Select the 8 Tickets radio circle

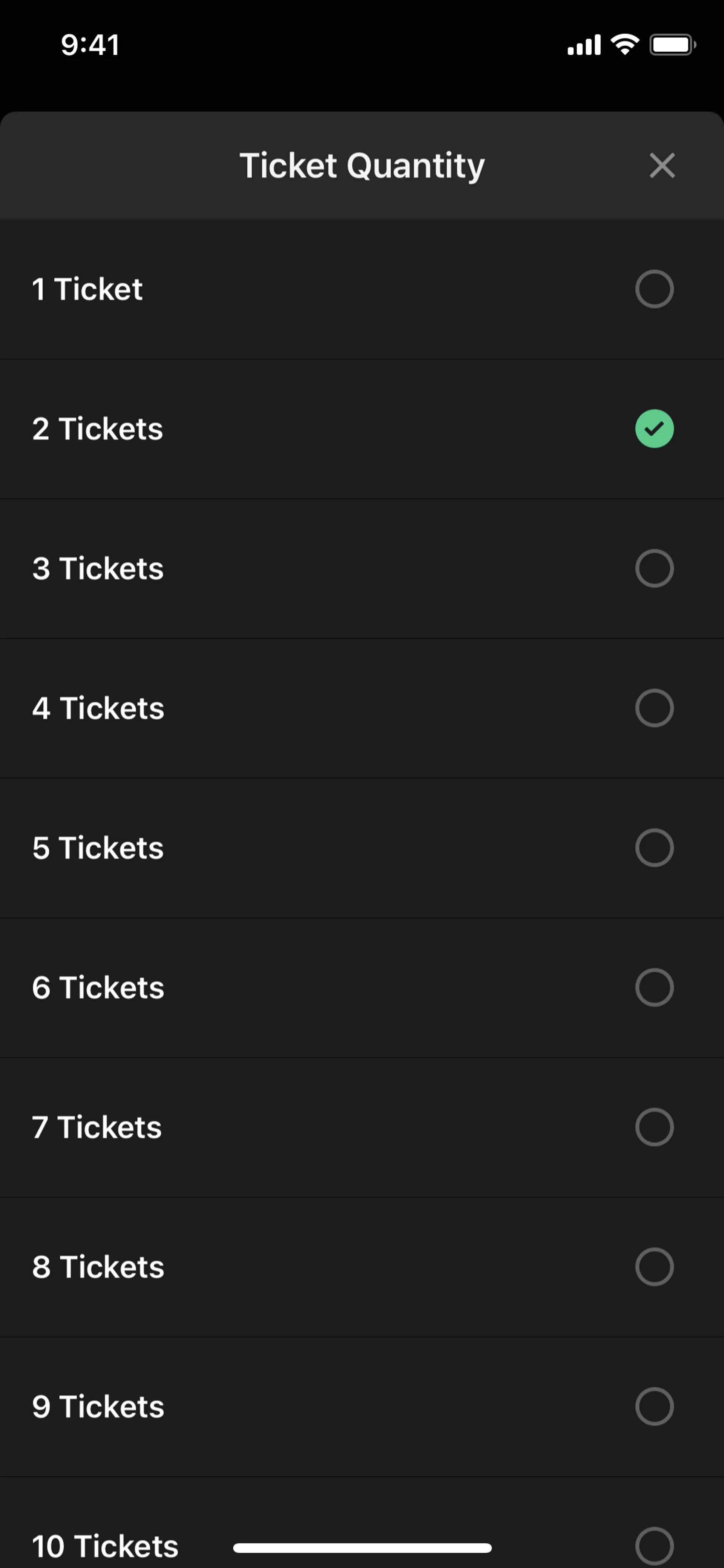(654, 1267)
